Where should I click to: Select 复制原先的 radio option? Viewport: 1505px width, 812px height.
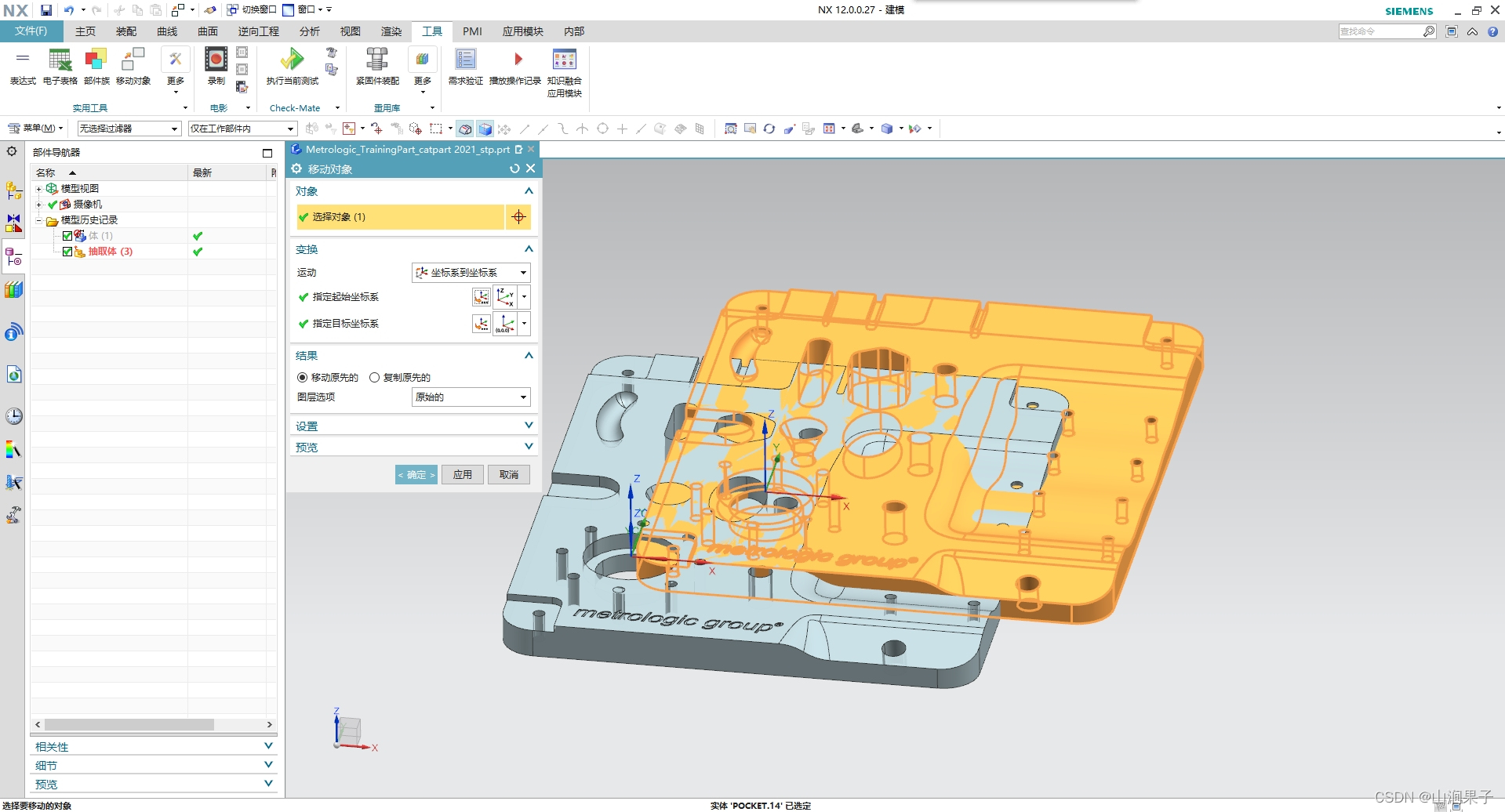(x=374, y=377)
